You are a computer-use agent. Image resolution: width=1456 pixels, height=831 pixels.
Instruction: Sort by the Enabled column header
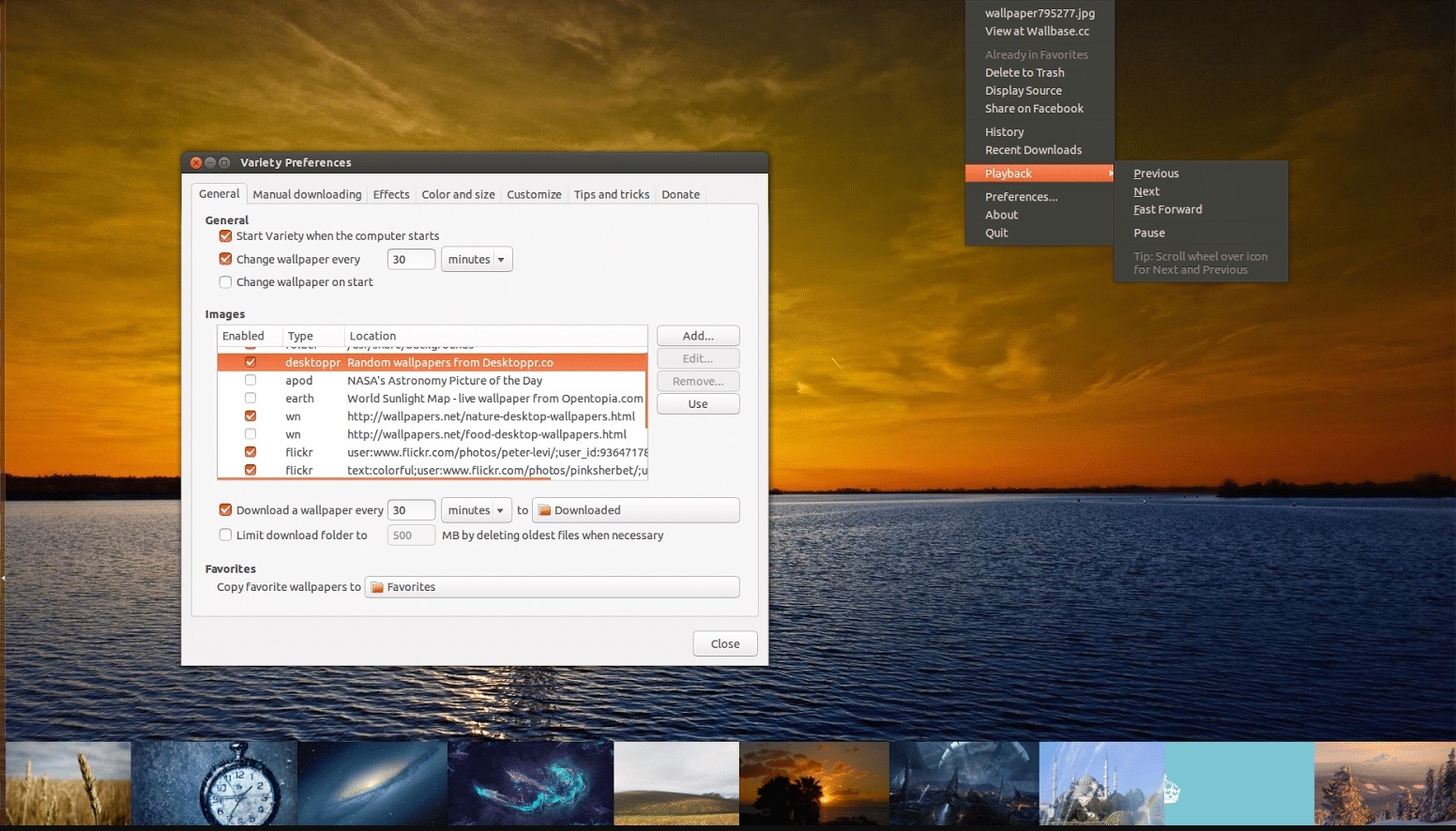(x=250, y=336)
